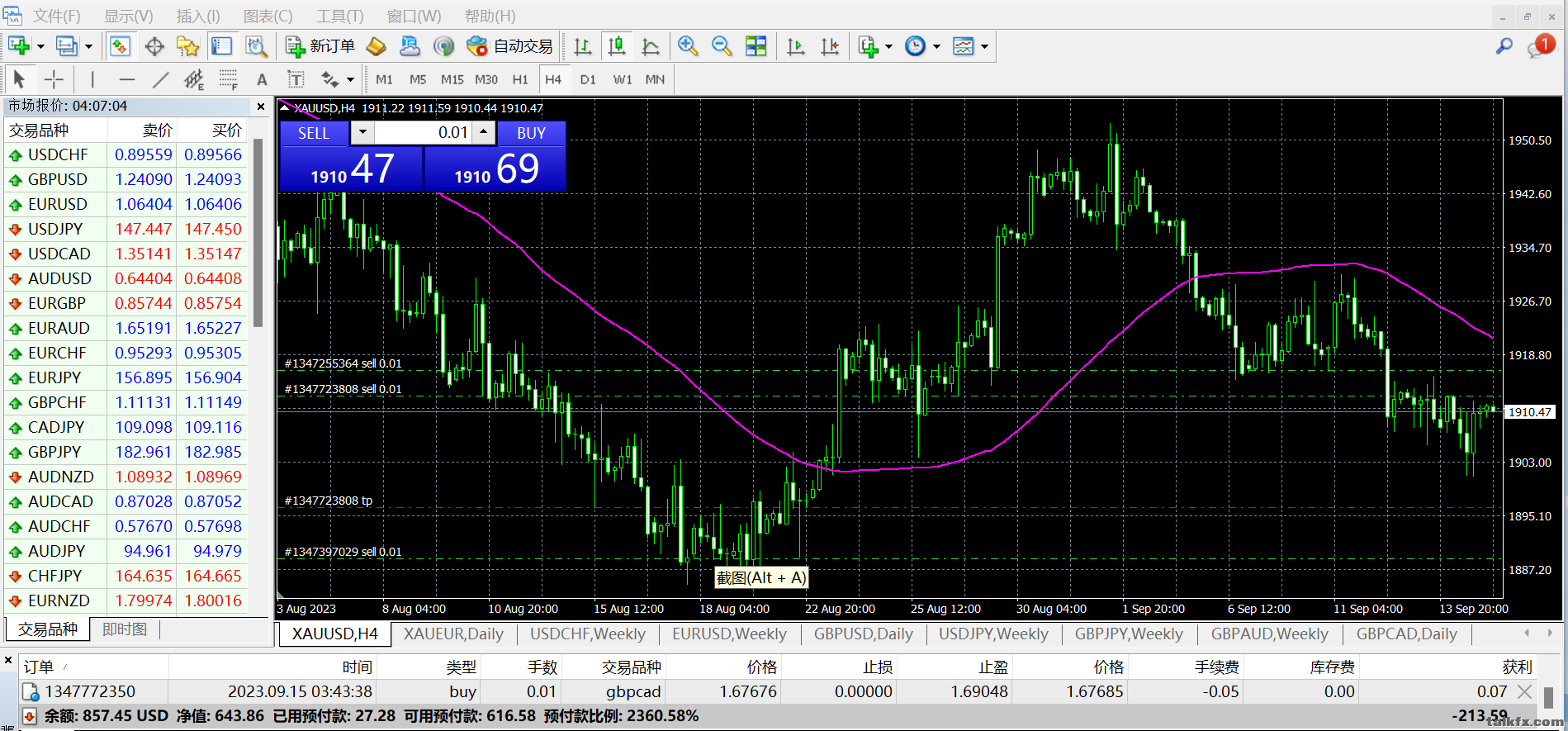Viewport: 1568px width, 731px height.
Task: Open a new order (新订单)
Action: point(320,46)
